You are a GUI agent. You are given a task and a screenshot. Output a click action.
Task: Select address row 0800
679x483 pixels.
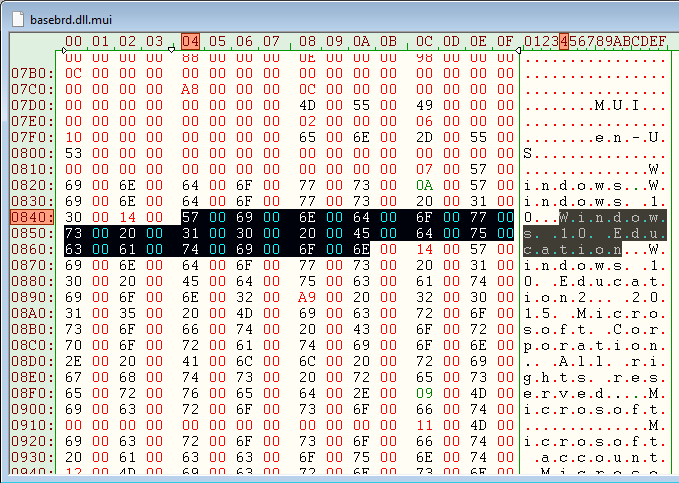click(32, 153)
